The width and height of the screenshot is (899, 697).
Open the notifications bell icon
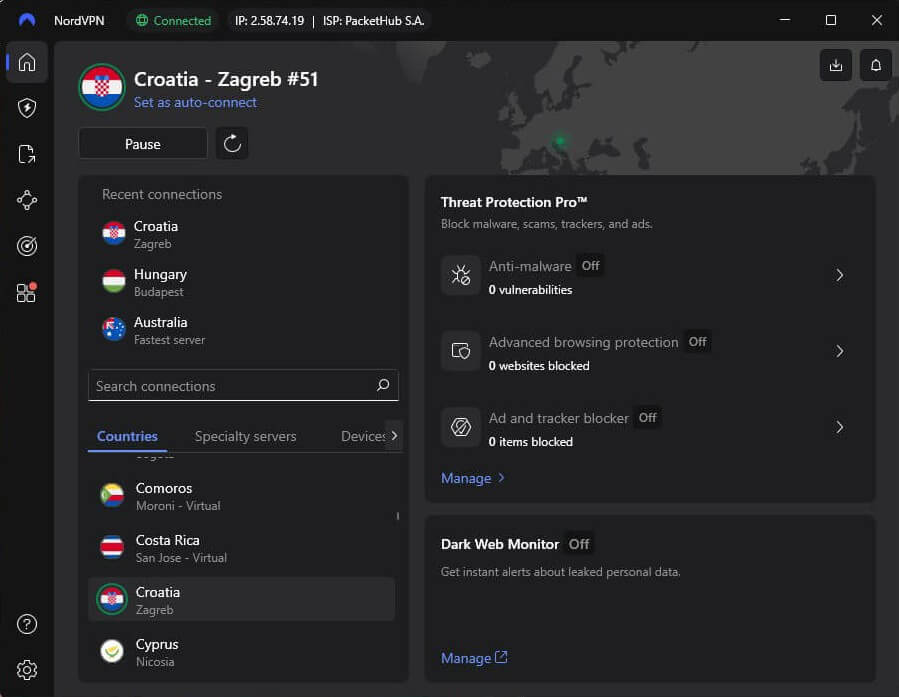coord(875,65)
